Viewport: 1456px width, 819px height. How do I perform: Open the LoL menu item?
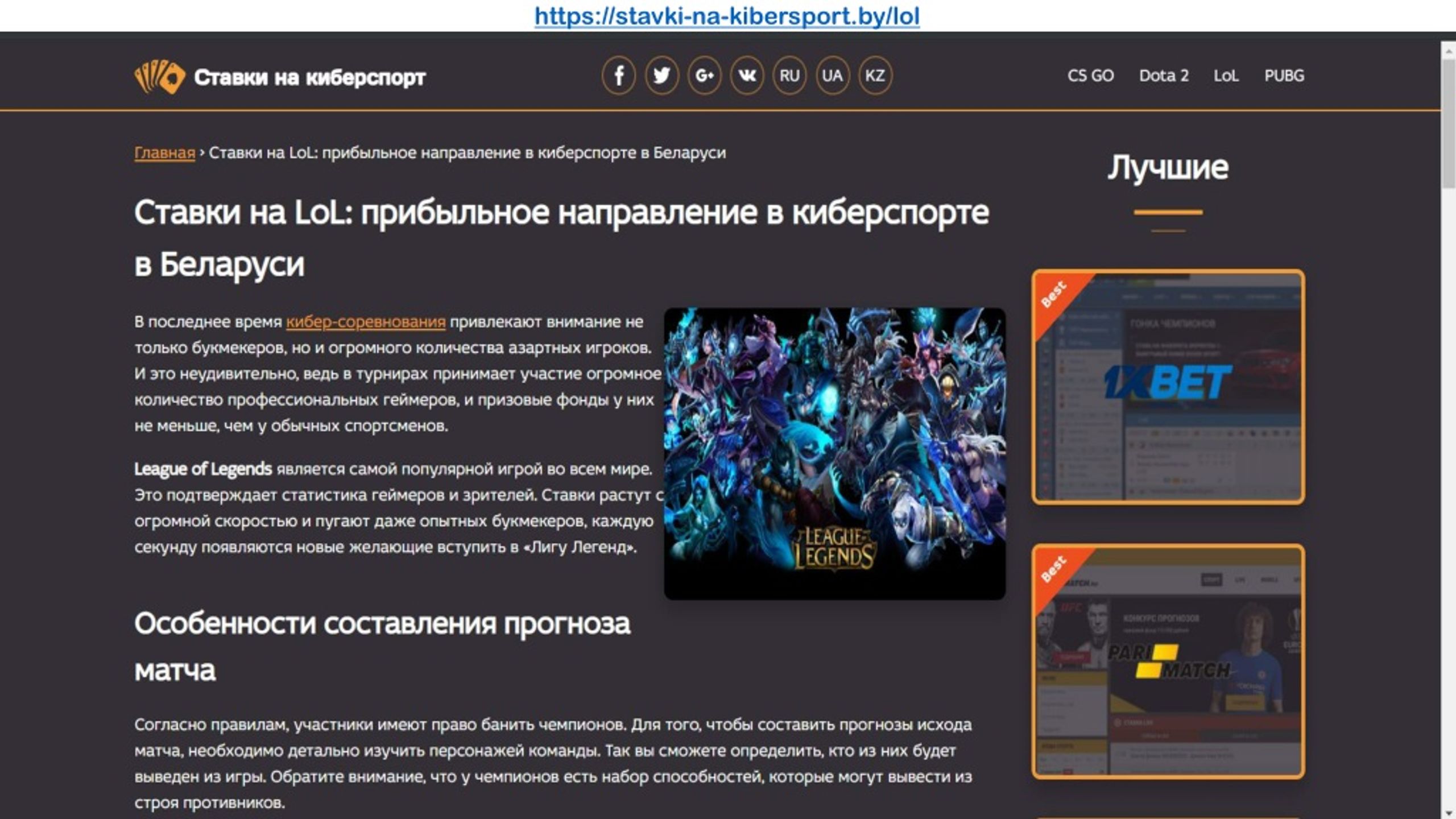tap(1226, 76)
